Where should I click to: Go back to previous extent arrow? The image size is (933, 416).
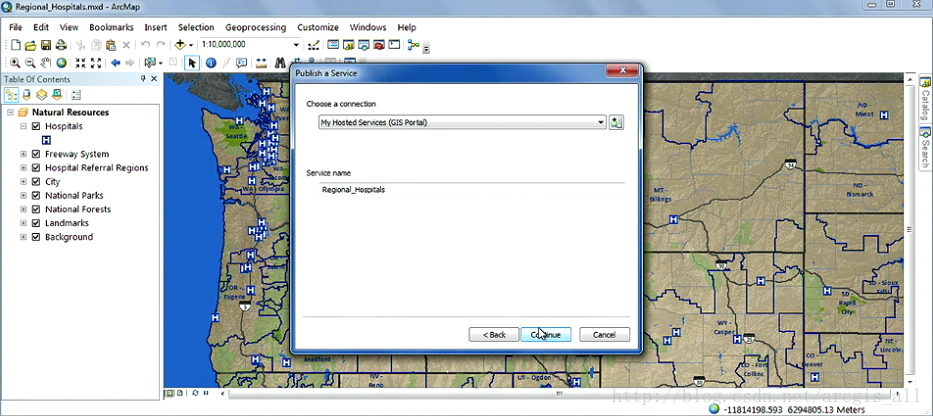click(115, 63)
